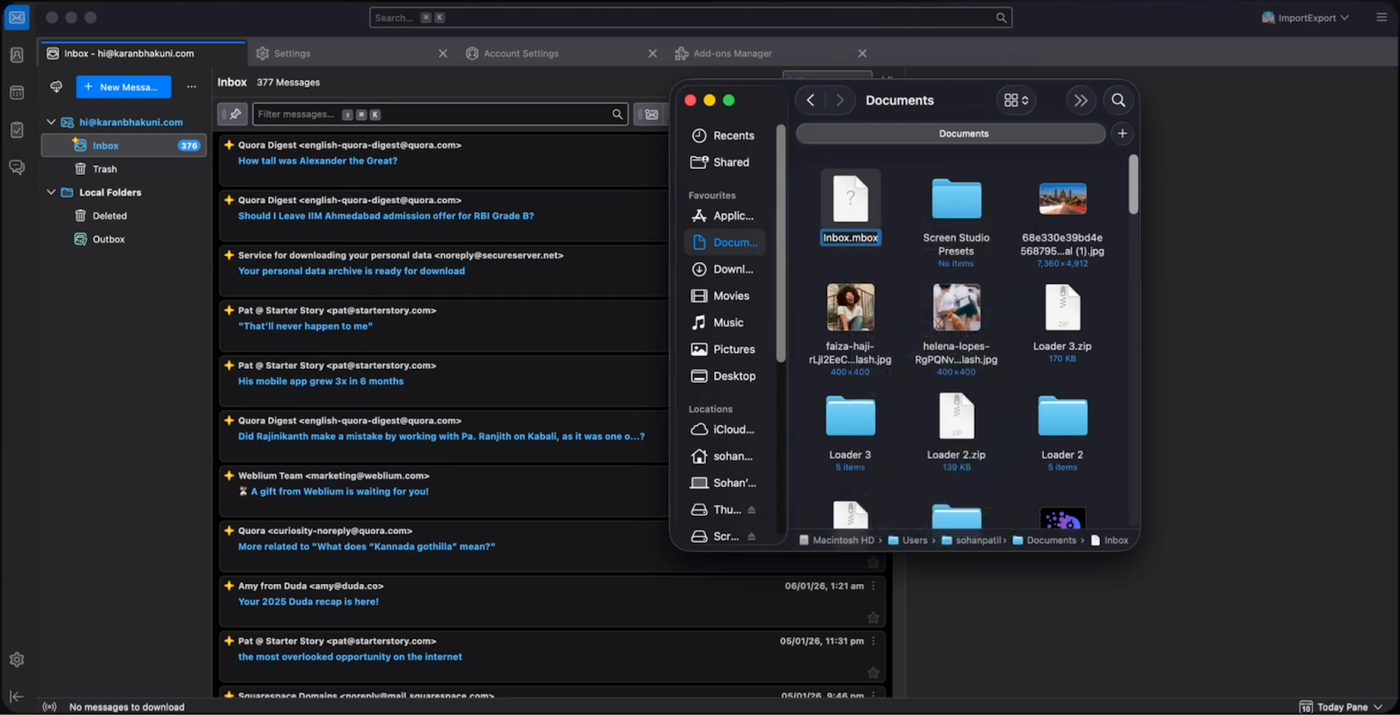Open the Calendar space icon

tap(17, 93)
